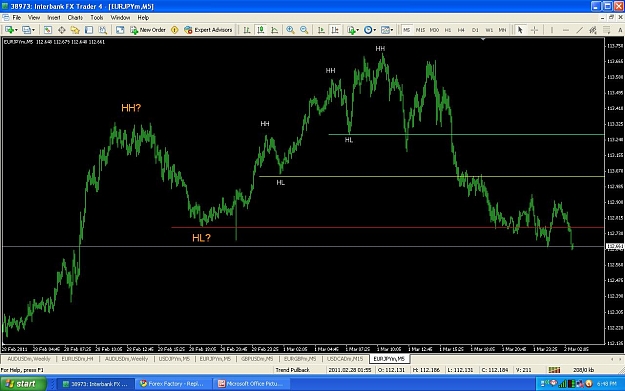
Task: Click the MetaEditor yellow diamond icon
Action: 175,30
